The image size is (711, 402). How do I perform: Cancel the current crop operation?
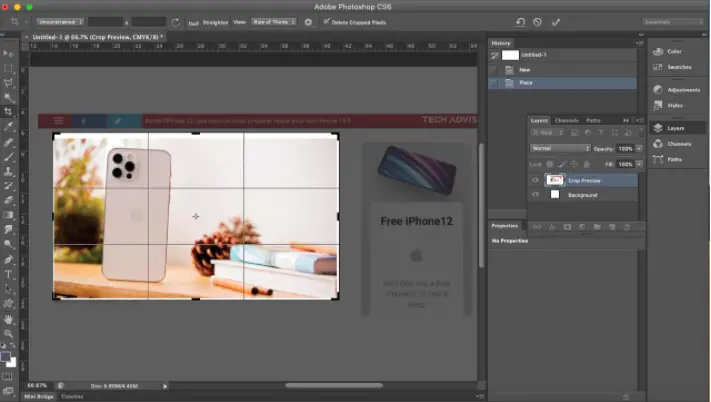(x=537, y=22)
